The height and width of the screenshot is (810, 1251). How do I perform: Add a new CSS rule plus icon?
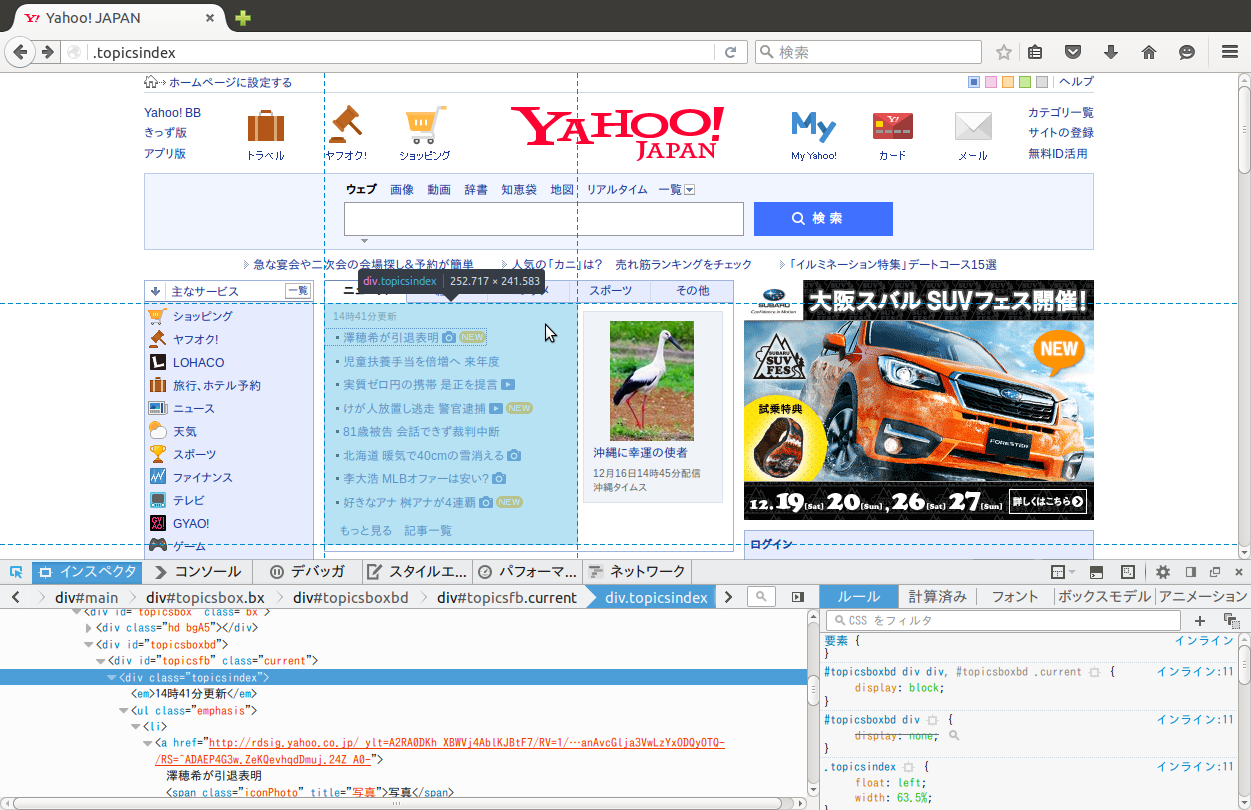pyautogui.click(x=1200, y=621)
